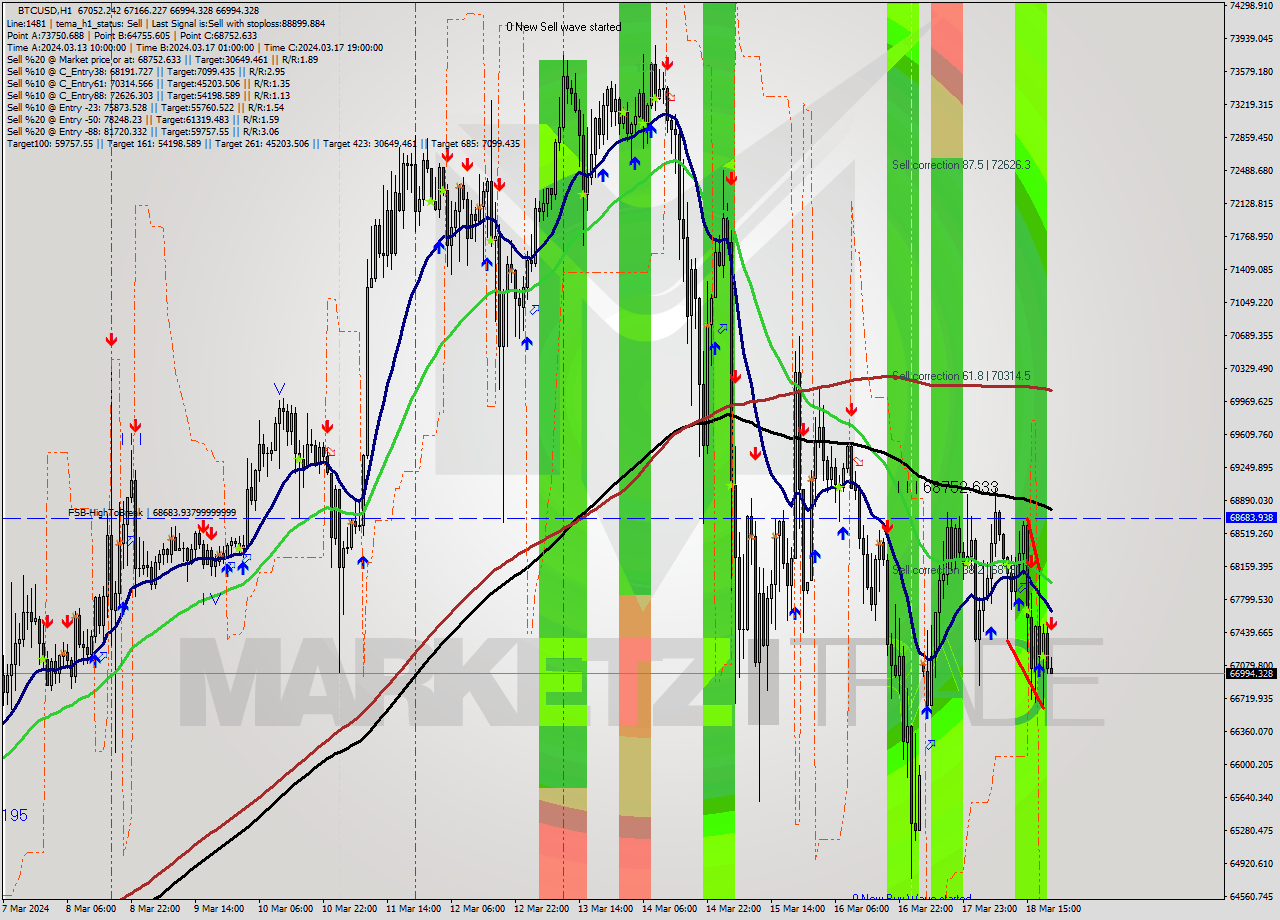Screen dimensions: 1280x920
Task: Select the 72128.425 price axis label
Action: pos(1251,203)
